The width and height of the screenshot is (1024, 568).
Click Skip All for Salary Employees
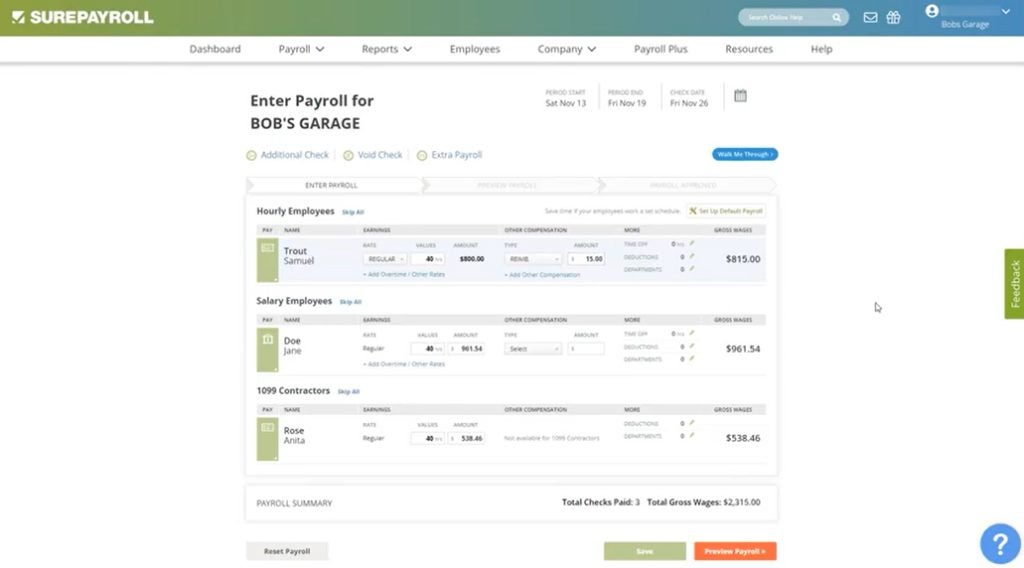click(350, 302)
